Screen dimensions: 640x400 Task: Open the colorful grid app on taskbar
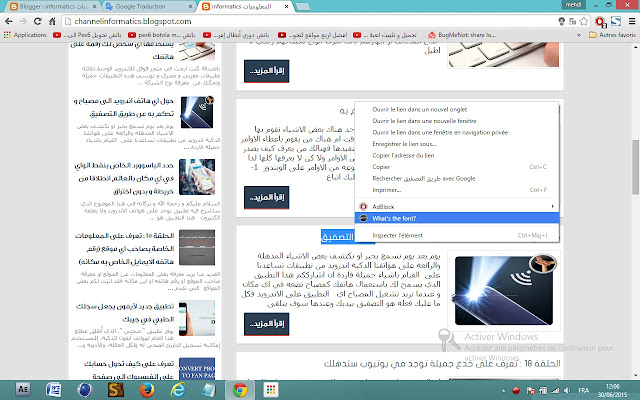[271, 390]
